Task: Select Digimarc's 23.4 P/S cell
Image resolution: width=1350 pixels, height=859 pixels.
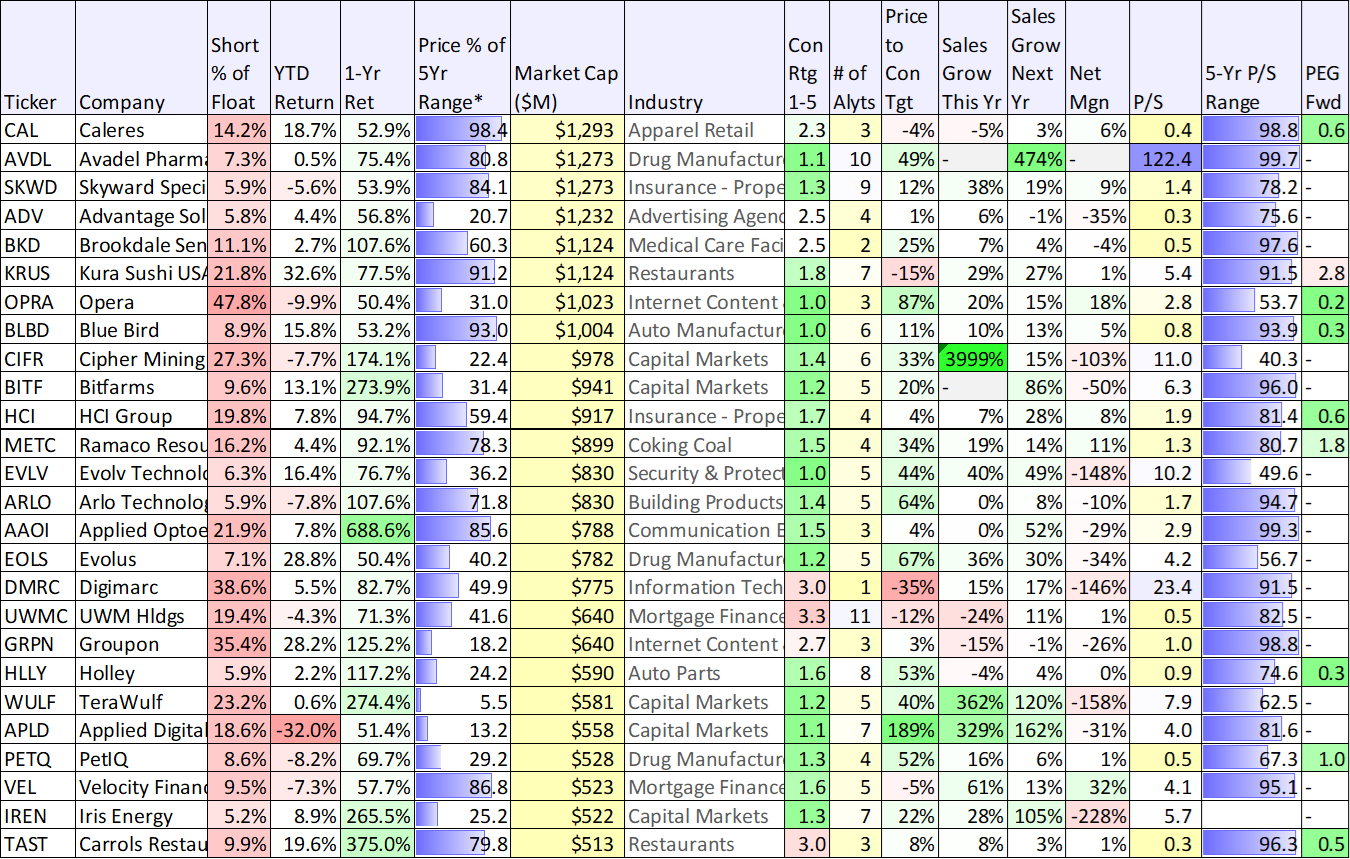Action: pos(1166,587)
